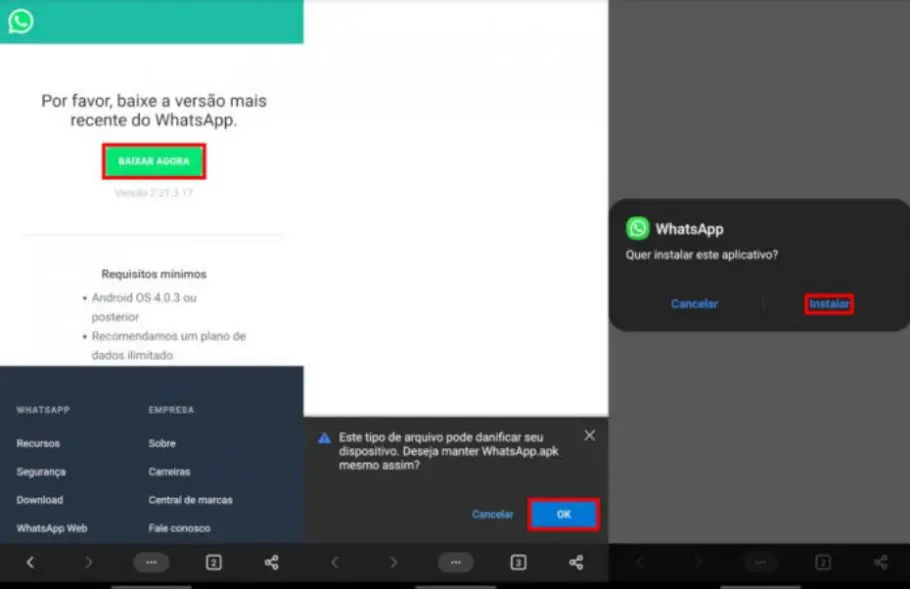Open the WhatsApp Web footer link
Viewport: 910px width, 589px height.
[x=52, y=528]
